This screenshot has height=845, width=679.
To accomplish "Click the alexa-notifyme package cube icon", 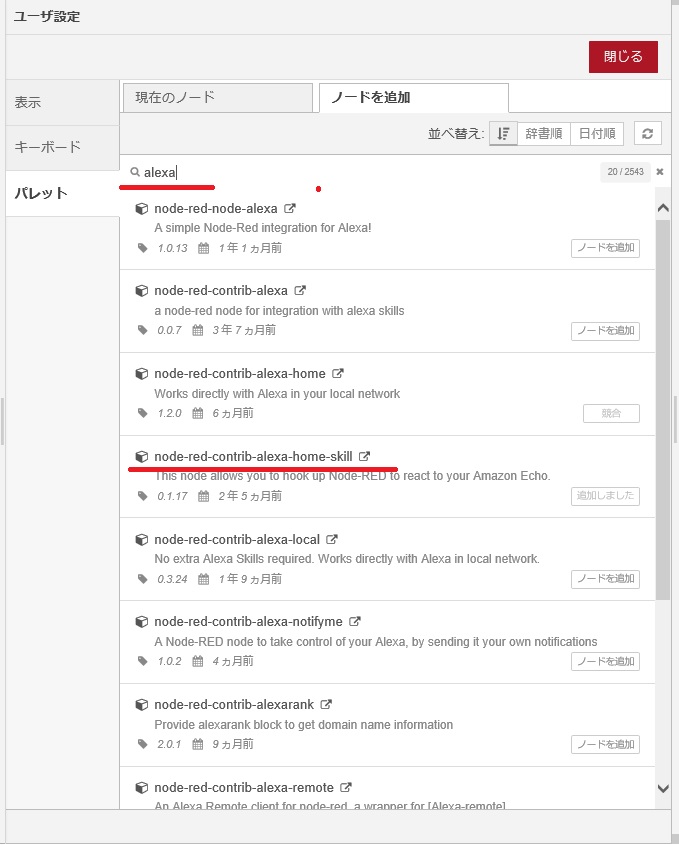I will 141,622.
